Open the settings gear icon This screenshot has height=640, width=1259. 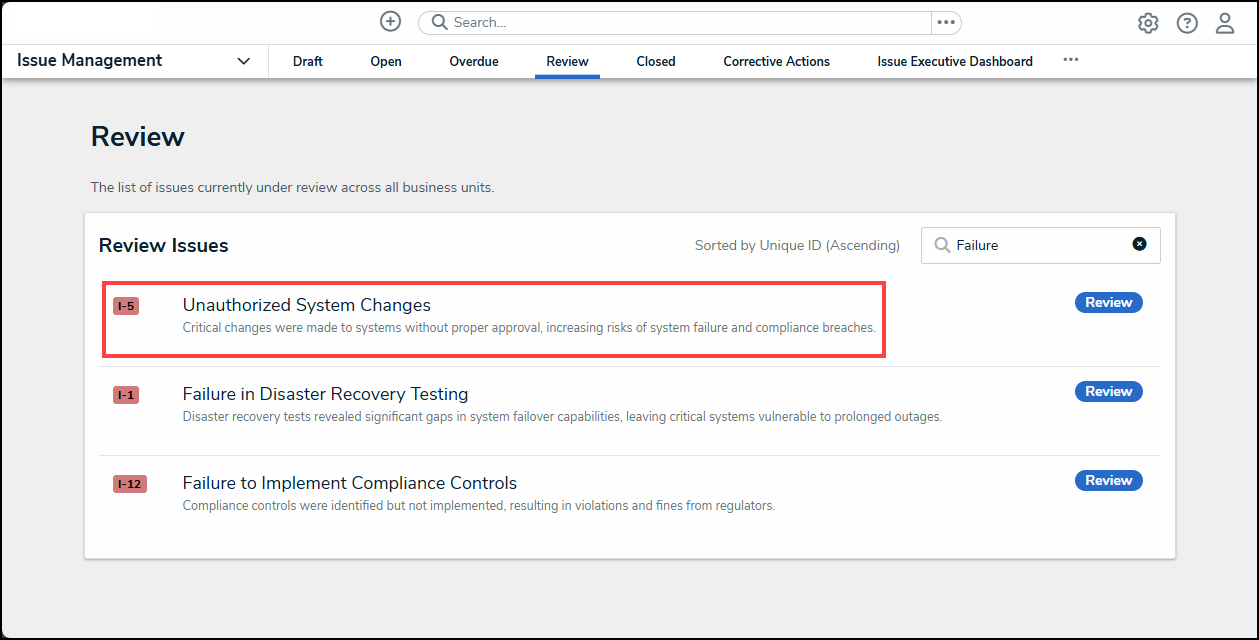coord(1148,23)
